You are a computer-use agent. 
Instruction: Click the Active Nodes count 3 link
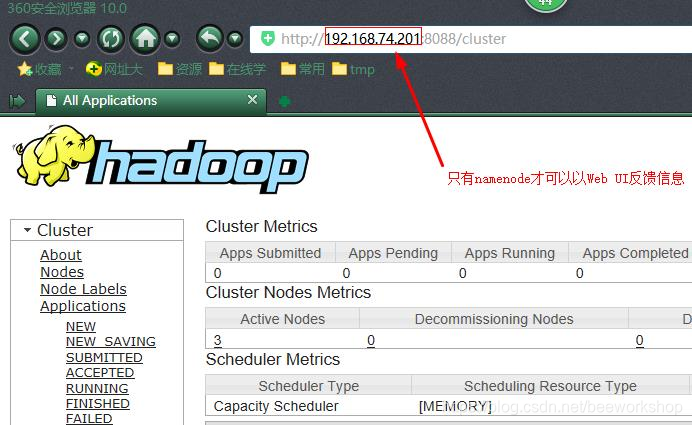[218, 340]
